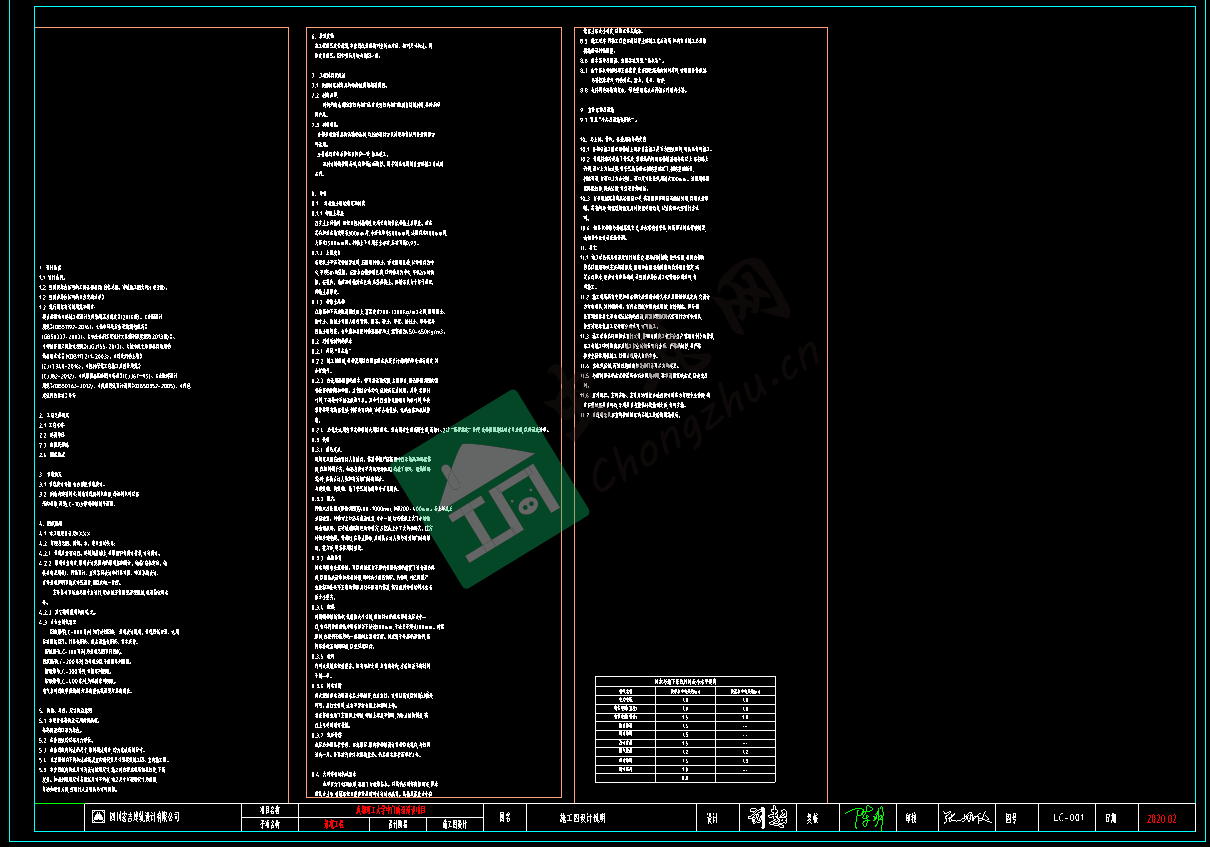Click the drawing title in title block
The image size is (1210, 847).
583,817
